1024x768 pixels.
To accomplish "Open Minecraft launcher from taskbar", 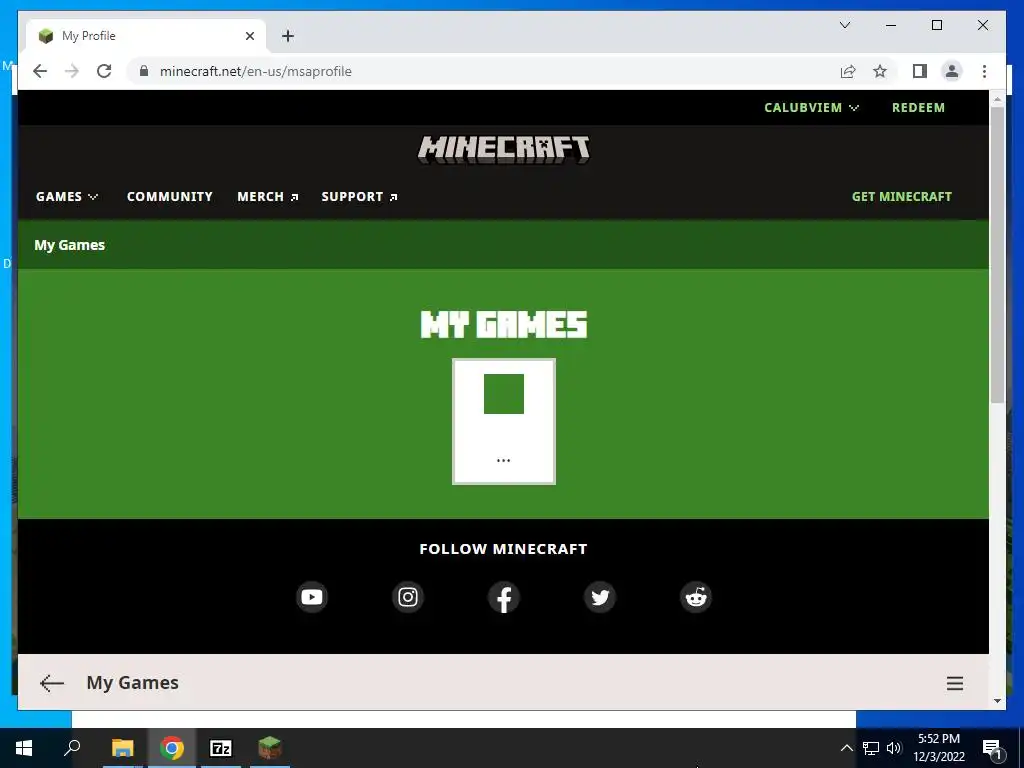I will 270,748.
